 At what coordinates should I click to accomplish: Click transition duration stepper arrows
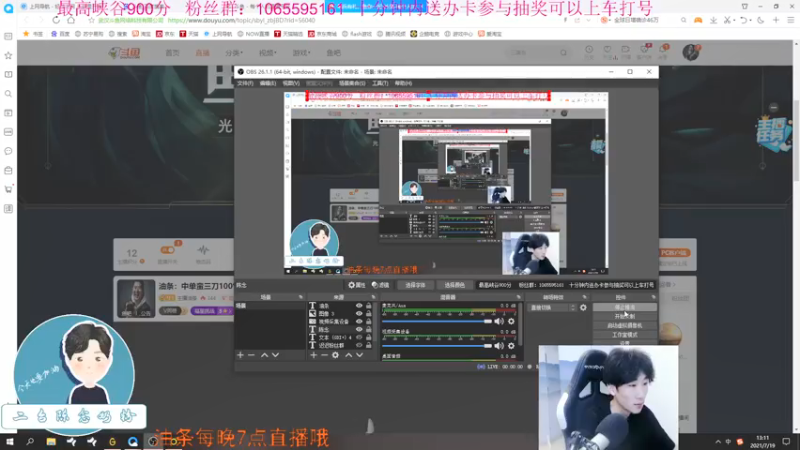coord(573,308)
